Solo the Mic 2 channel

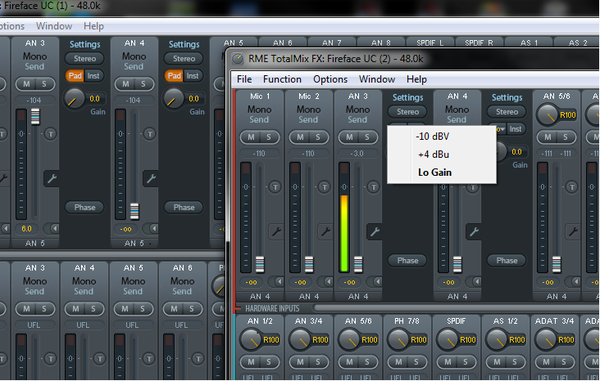point(318,137)
